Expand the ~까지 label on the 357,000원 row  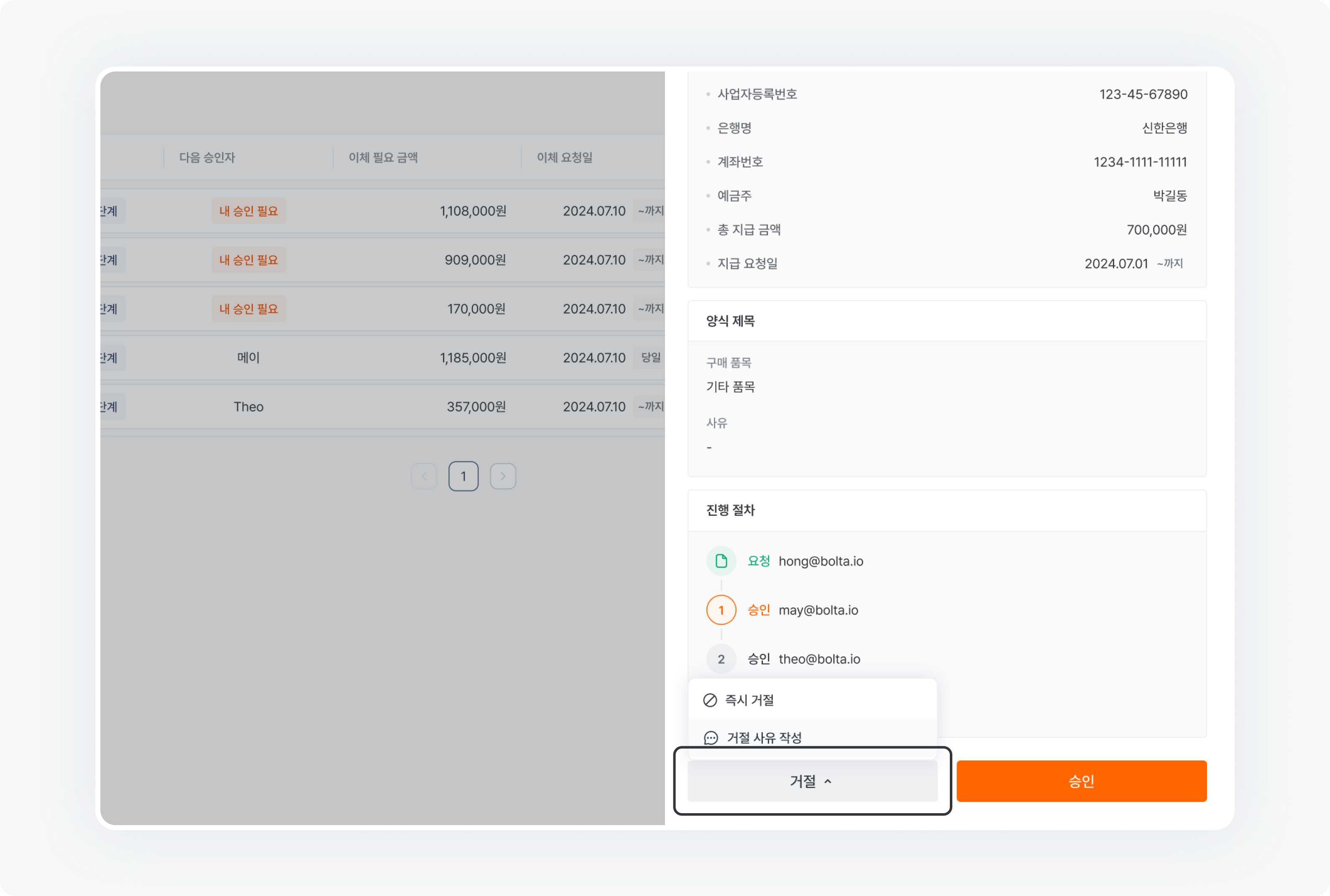tap(650, 406)
